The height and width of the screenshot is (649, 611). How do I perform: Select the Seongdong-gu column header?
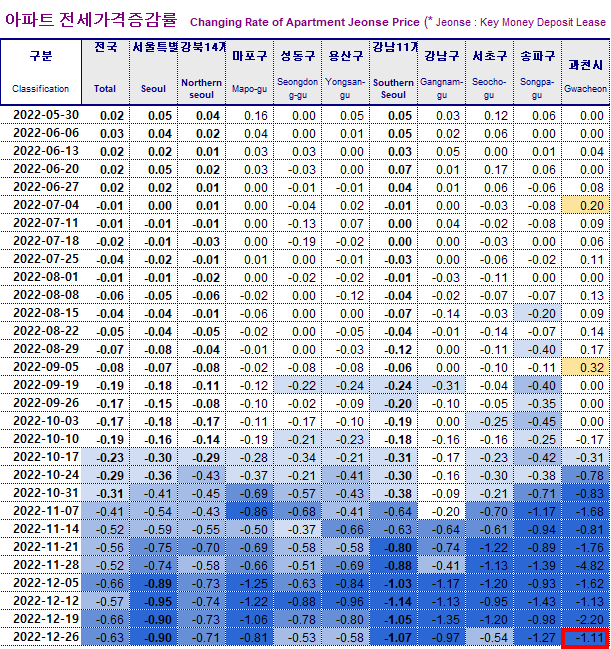(x=298, y=72)
